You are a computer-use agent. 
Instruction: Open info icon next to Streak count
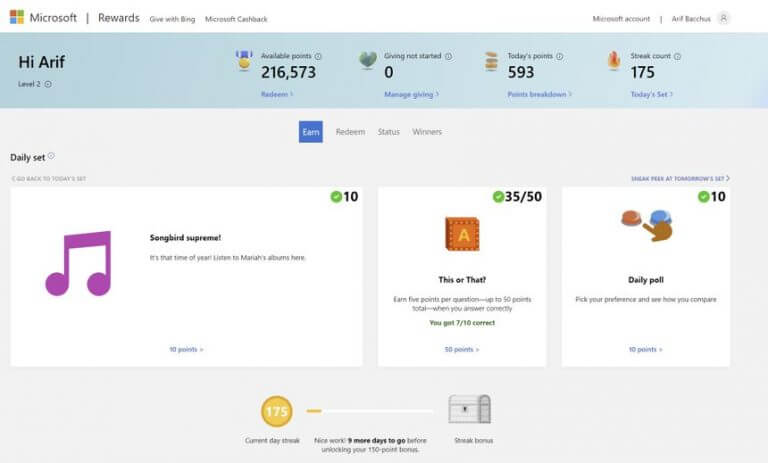pos(677,56)
